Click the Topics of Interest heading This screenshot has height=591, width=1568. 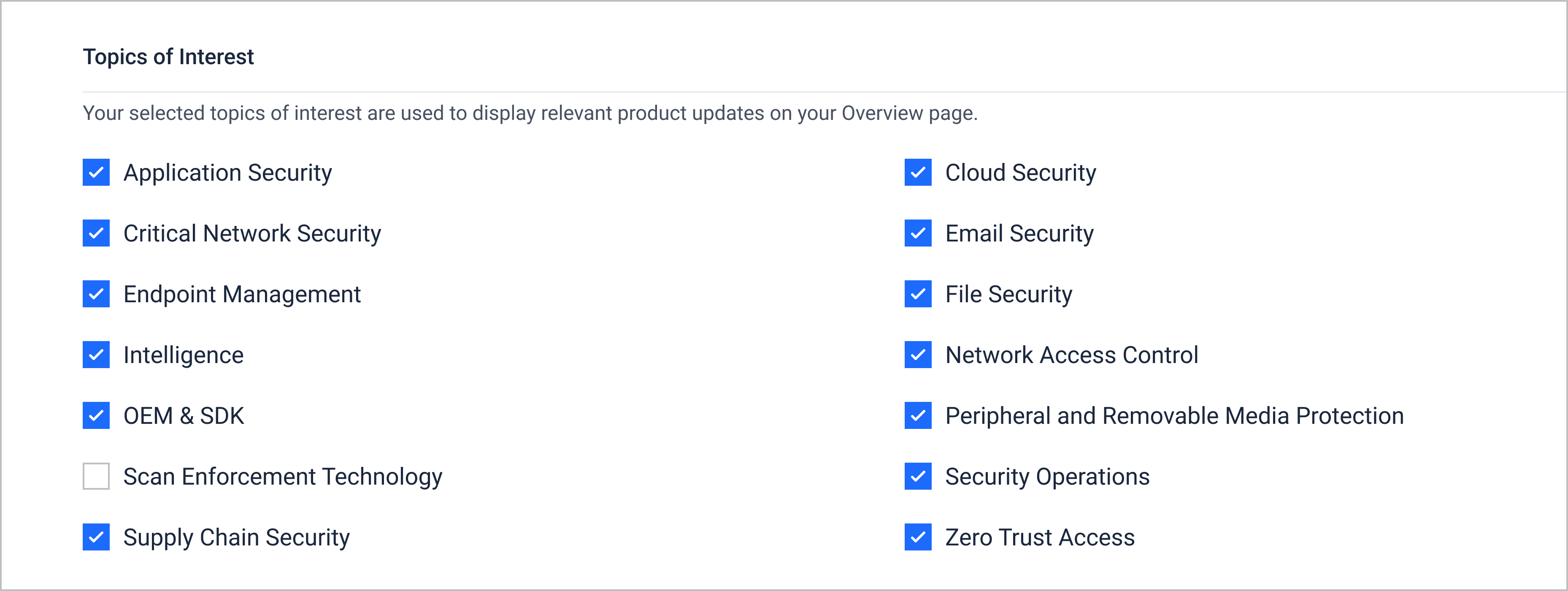(x=168, y=57)
